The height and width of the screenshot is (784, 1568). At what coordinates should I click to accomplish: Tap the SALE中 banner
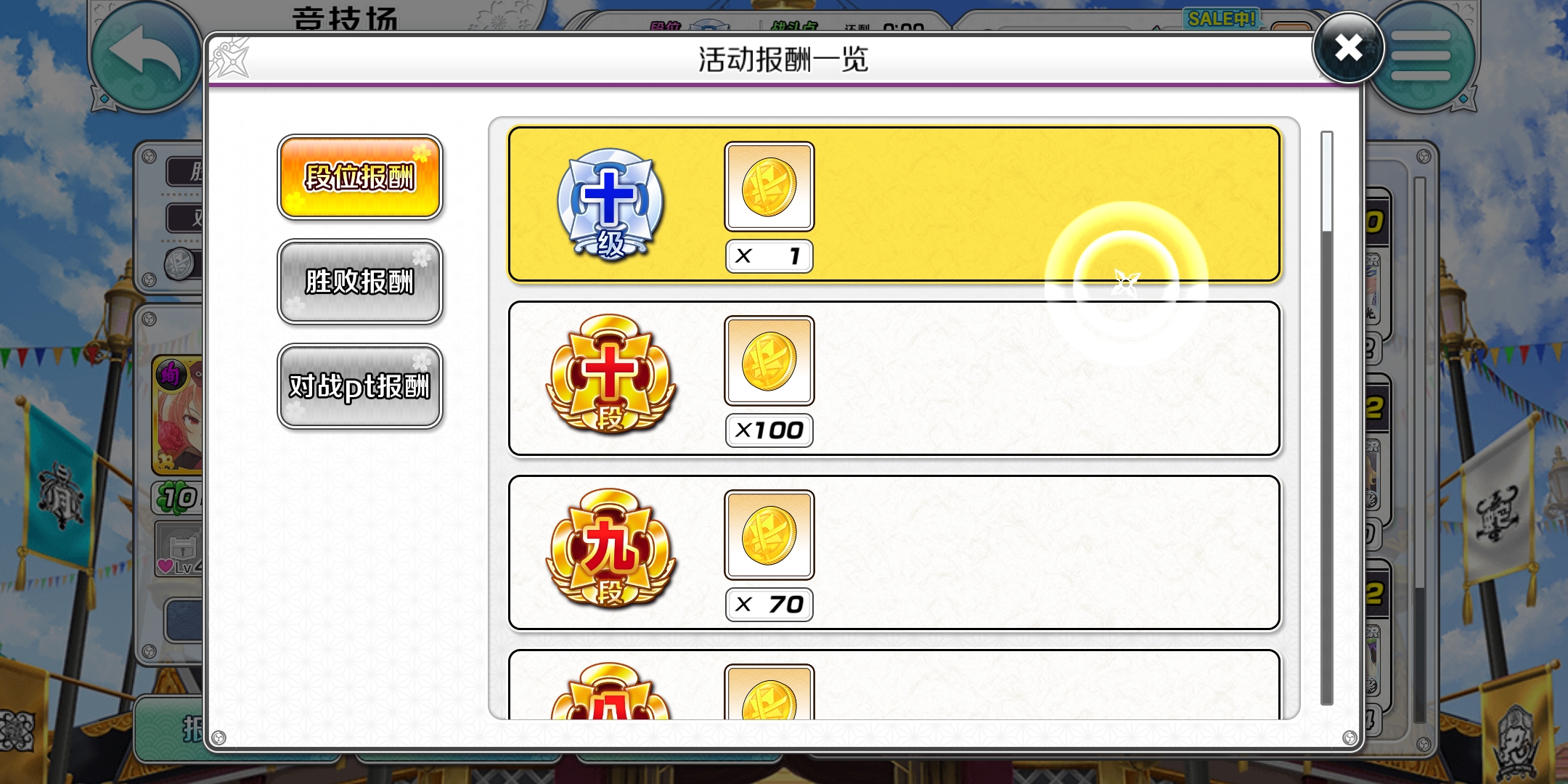tap(1222, 19)
